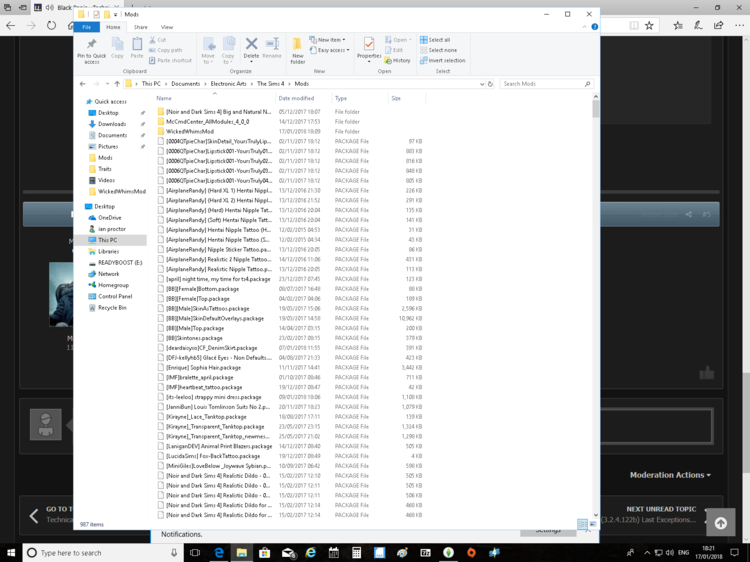Click Select all in ribbon
The image size is (750, 562).
(435, 40)
